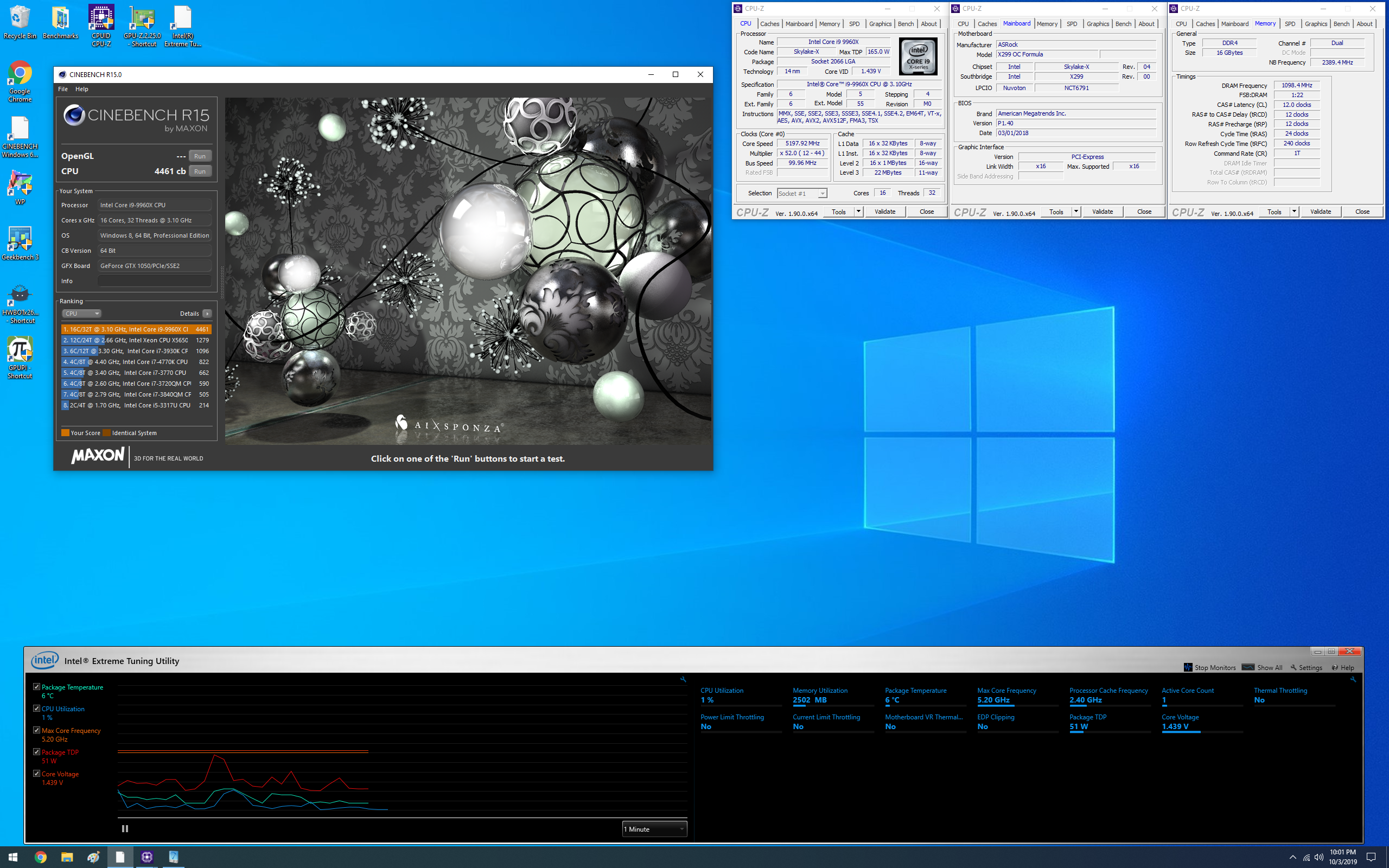Switch to Bench tab in first CPU-Z window
This screenshot has width=1389, height=868.
point(906,24)
